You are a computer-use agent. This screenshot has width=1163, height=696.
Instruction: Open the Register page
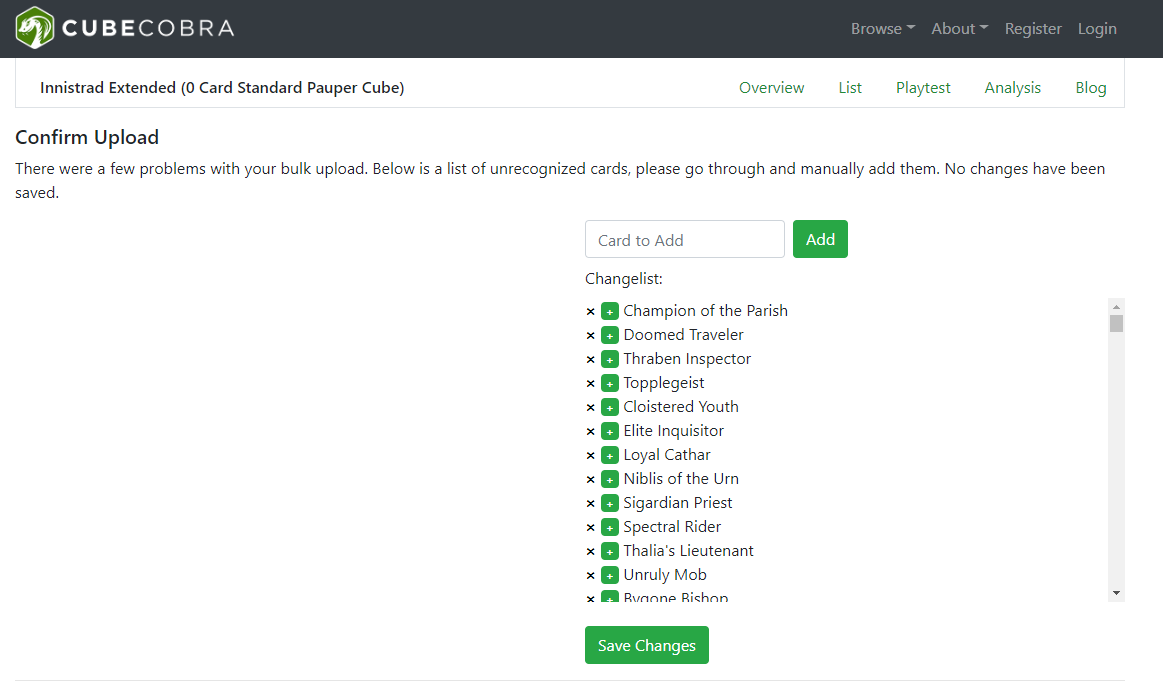1033,28
